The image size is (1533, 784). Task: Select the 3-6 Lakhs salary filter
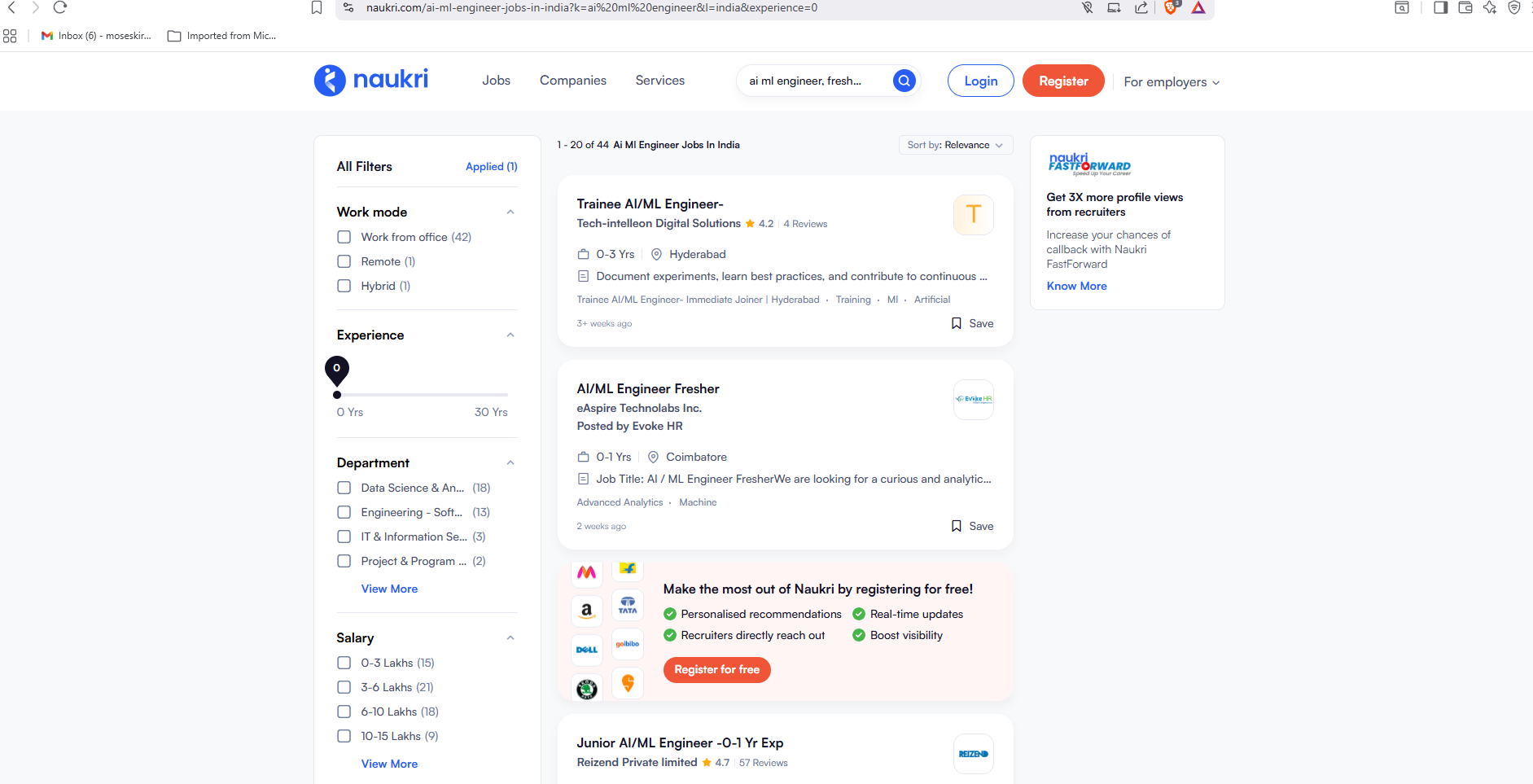[344, 687]
